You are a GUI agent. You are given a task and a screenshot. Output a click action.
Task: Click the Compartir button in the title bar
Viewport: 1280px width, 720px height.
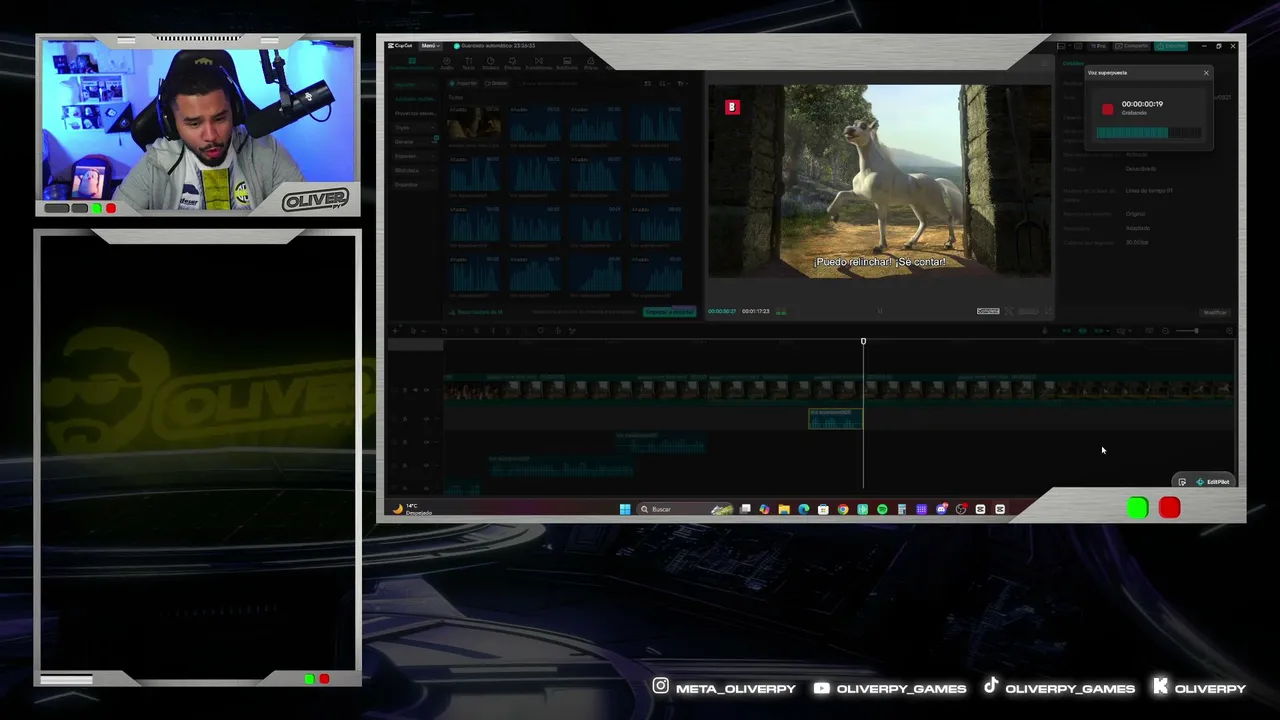1134,46
